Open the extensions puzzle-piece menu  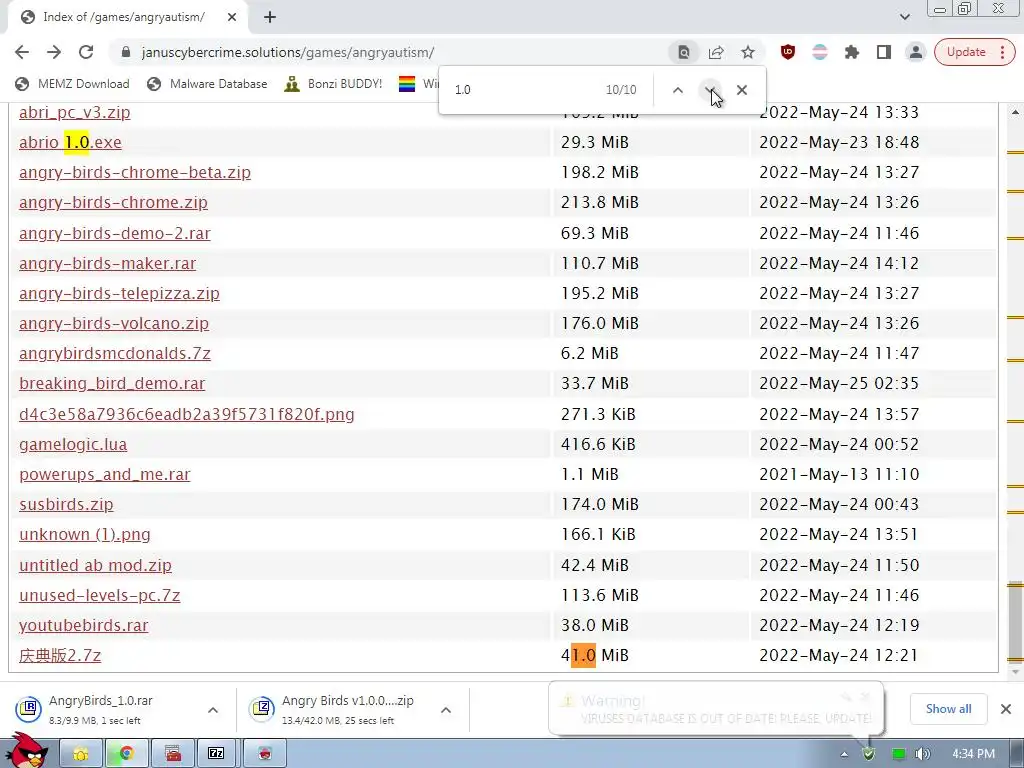(852, 52)
